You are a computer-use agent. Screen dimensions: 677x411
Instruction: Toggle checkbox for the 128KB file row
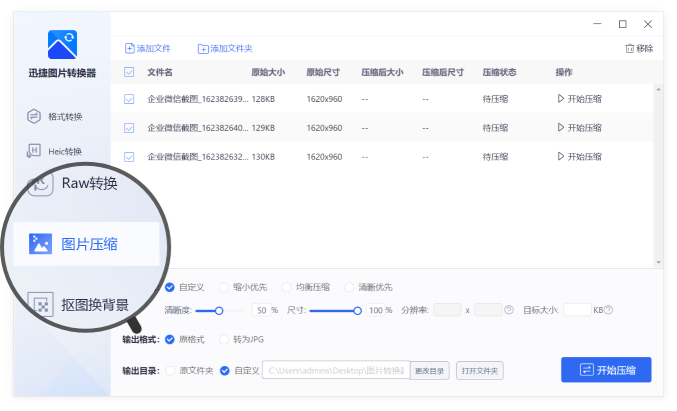[129, 99]
